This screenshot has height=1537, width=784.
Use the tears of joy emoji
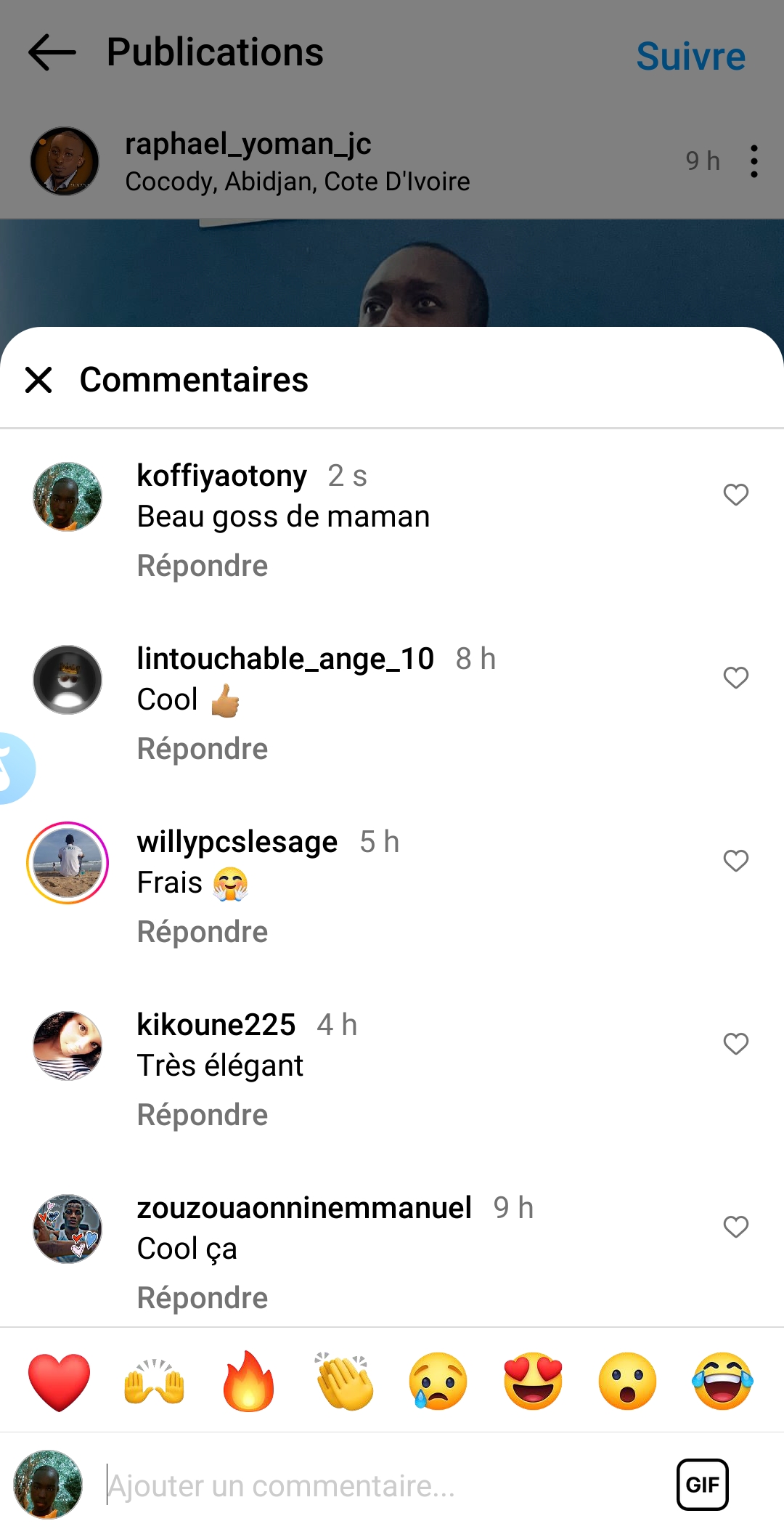[722, 1382]
